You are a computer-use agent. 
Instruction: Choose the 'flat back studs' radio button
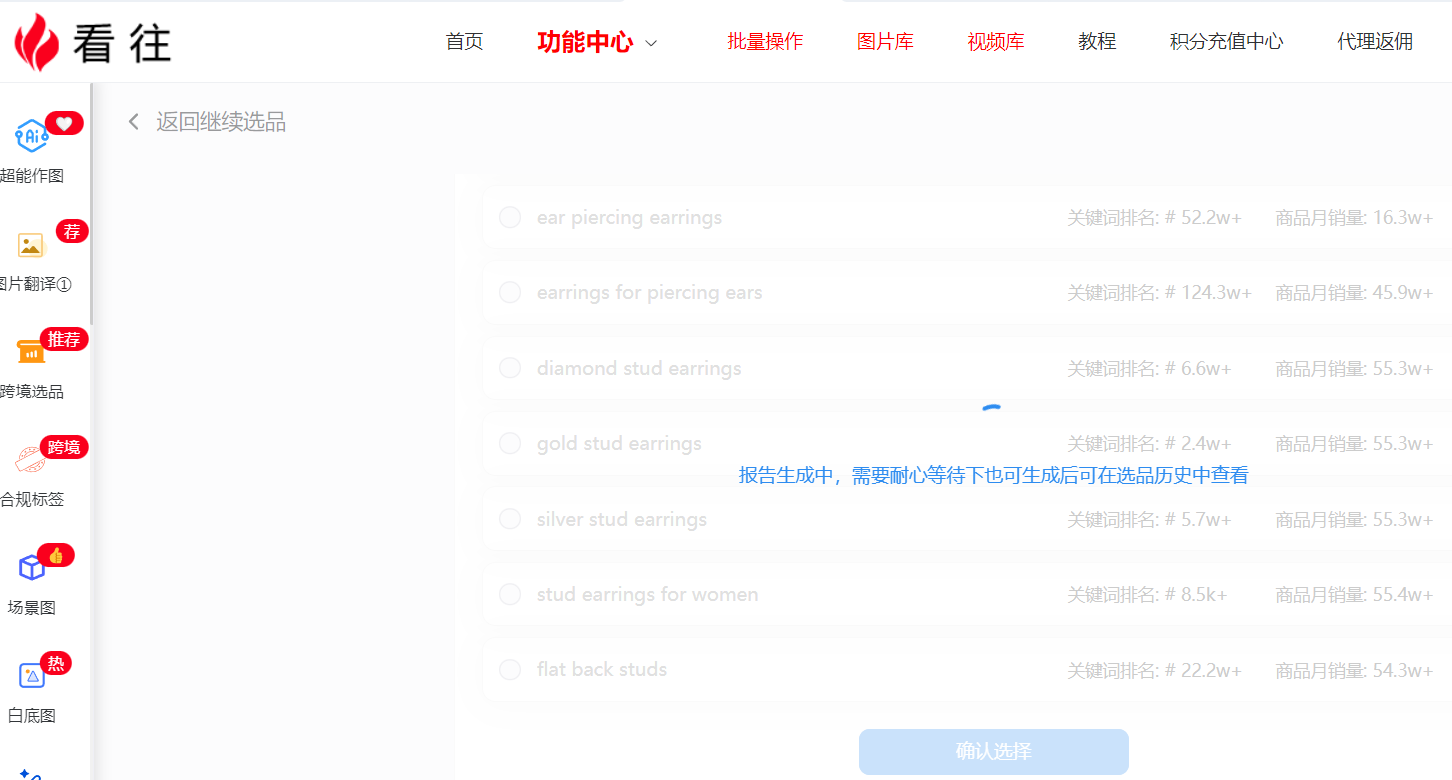click(x=510, y=669)
